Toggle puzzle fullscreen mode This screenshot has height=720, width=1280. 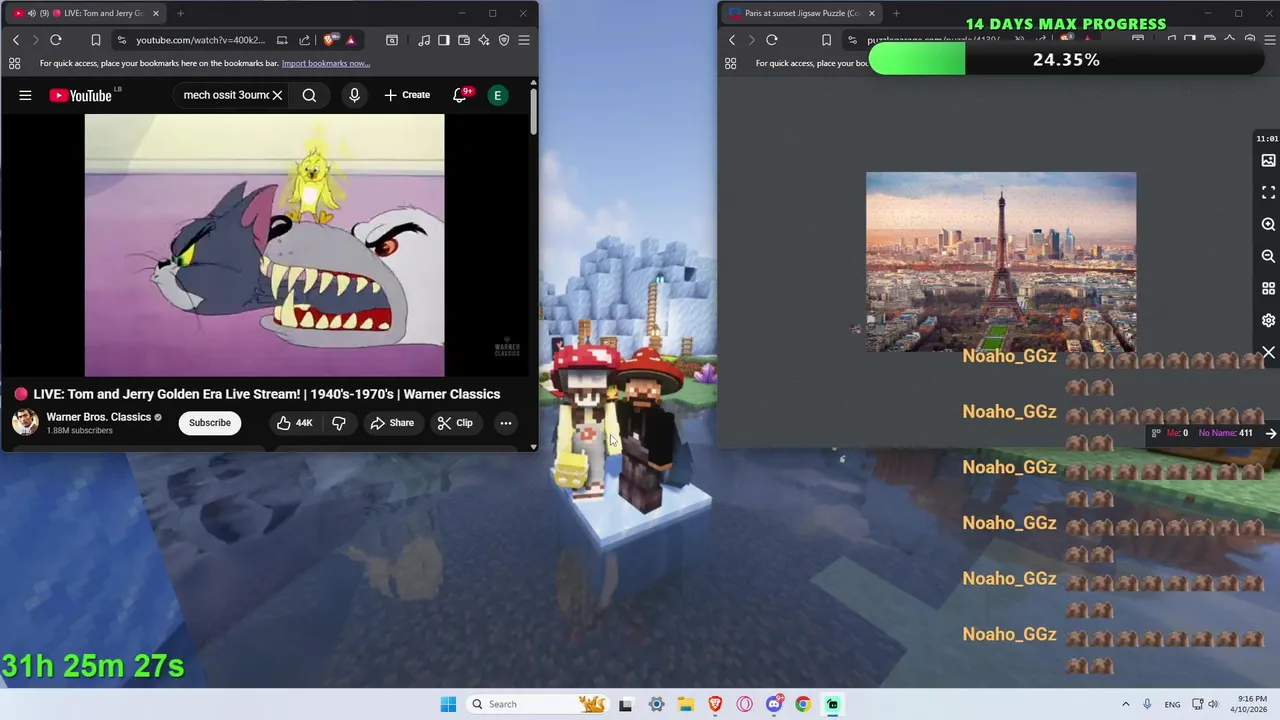tap(1268, 192)
